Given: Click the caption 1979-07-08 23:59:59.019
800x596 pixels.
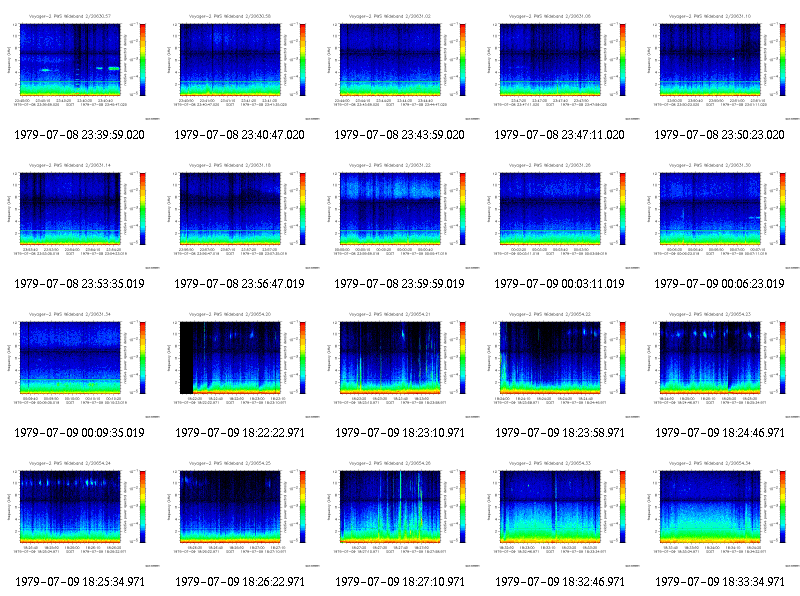Looking at the screenshot, I should point(399,284).
